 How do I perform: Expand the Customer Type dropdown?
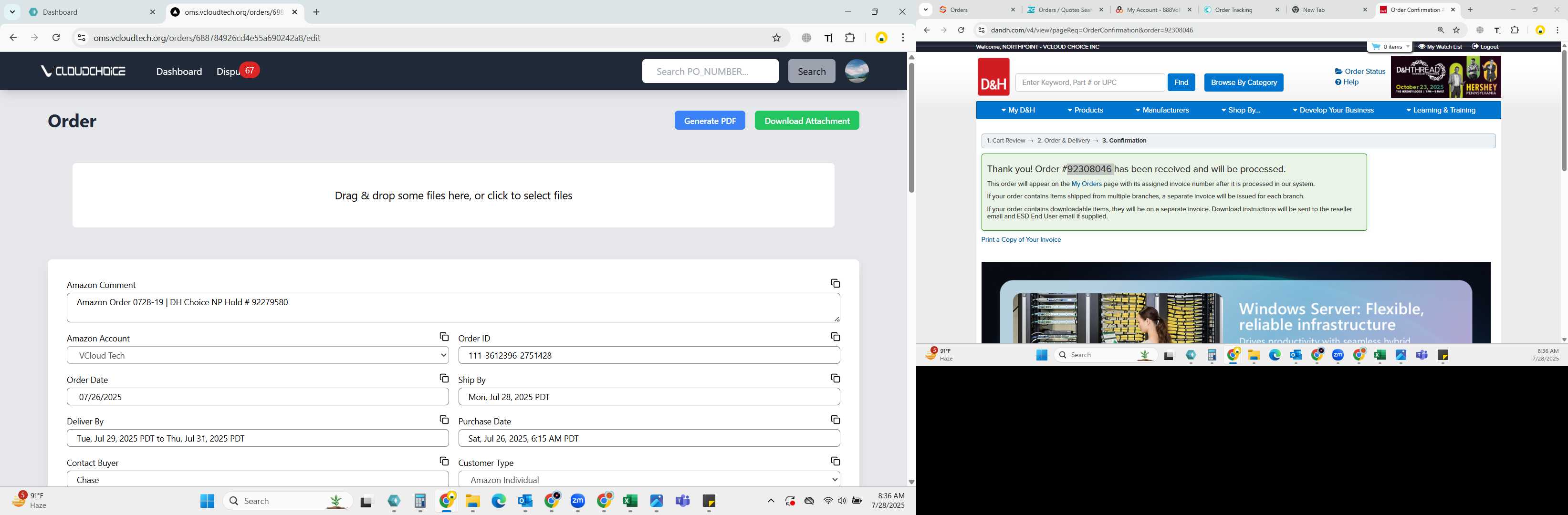[x=649, y=479]
